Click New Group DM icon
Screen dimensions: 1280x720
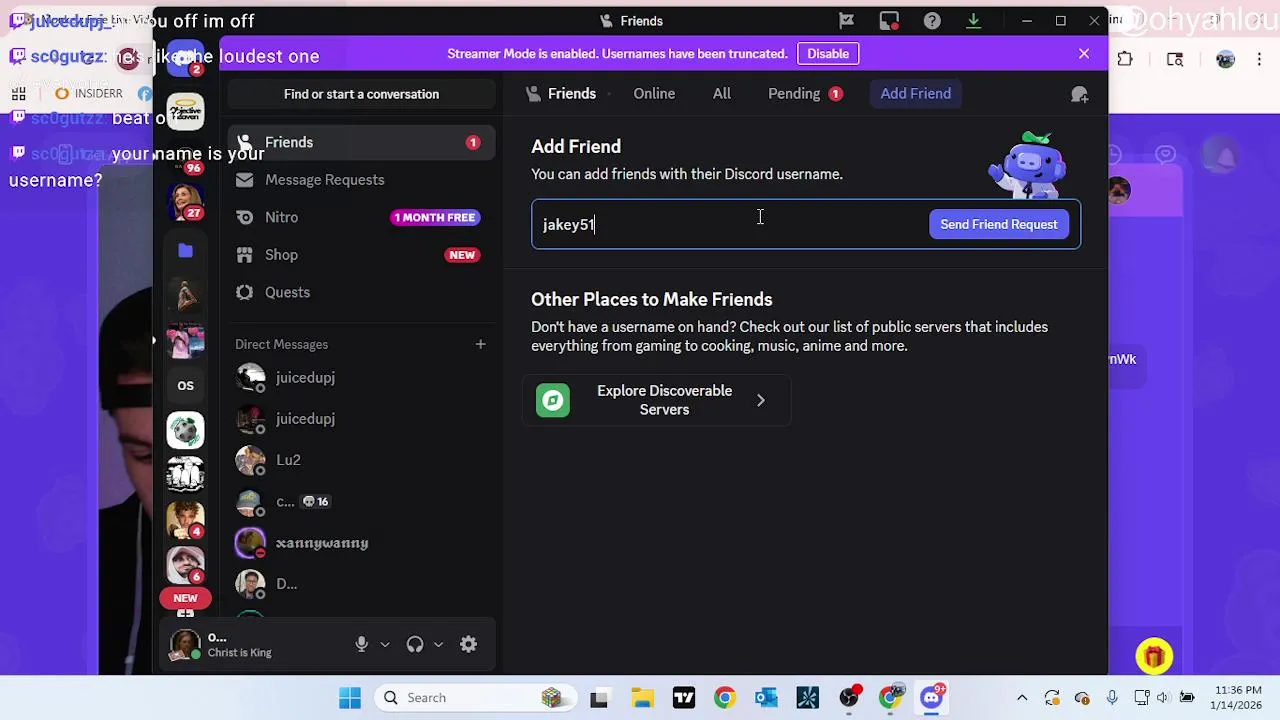(x=1079, y=94)
